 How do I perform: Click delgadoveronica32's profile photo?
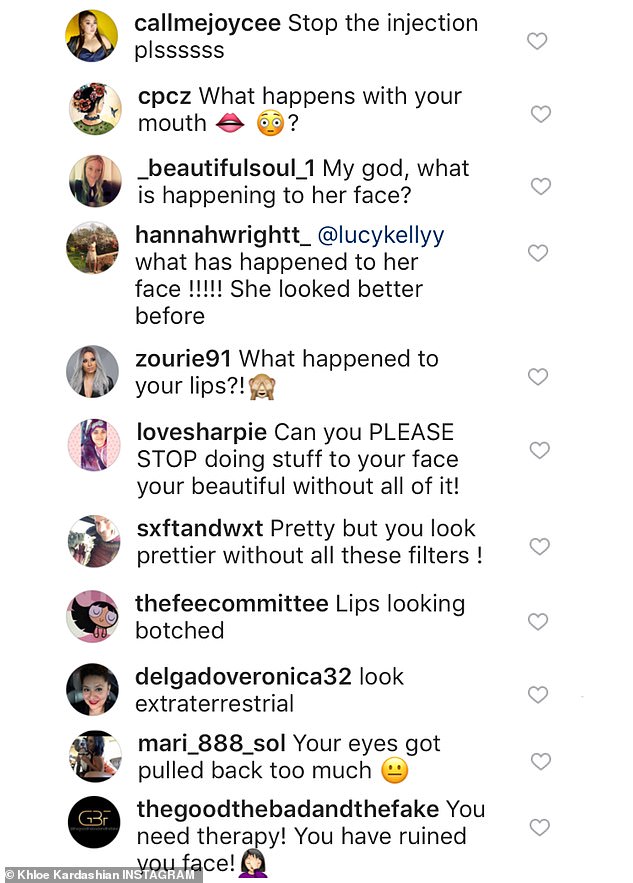click(x=94, y=689)
